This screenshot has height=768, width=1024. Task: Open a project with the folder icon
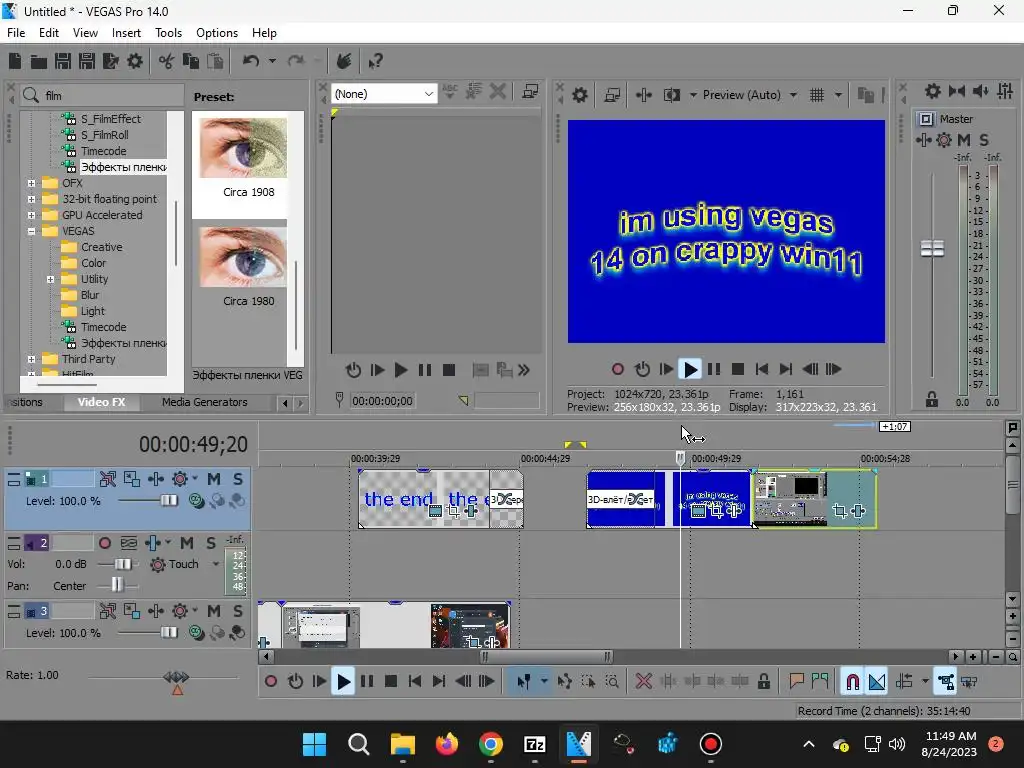pyautogui.click(x=39, y=61)
